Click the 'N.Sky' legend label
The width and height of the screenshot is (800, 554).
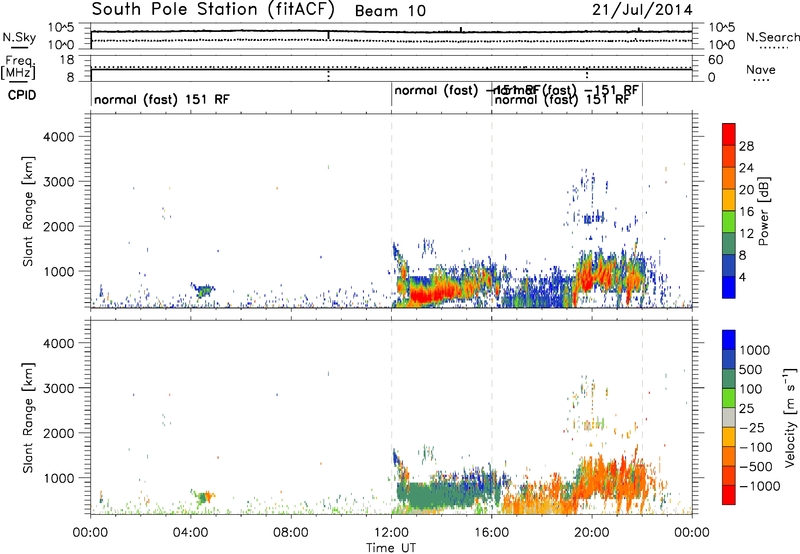pos(19,37)
